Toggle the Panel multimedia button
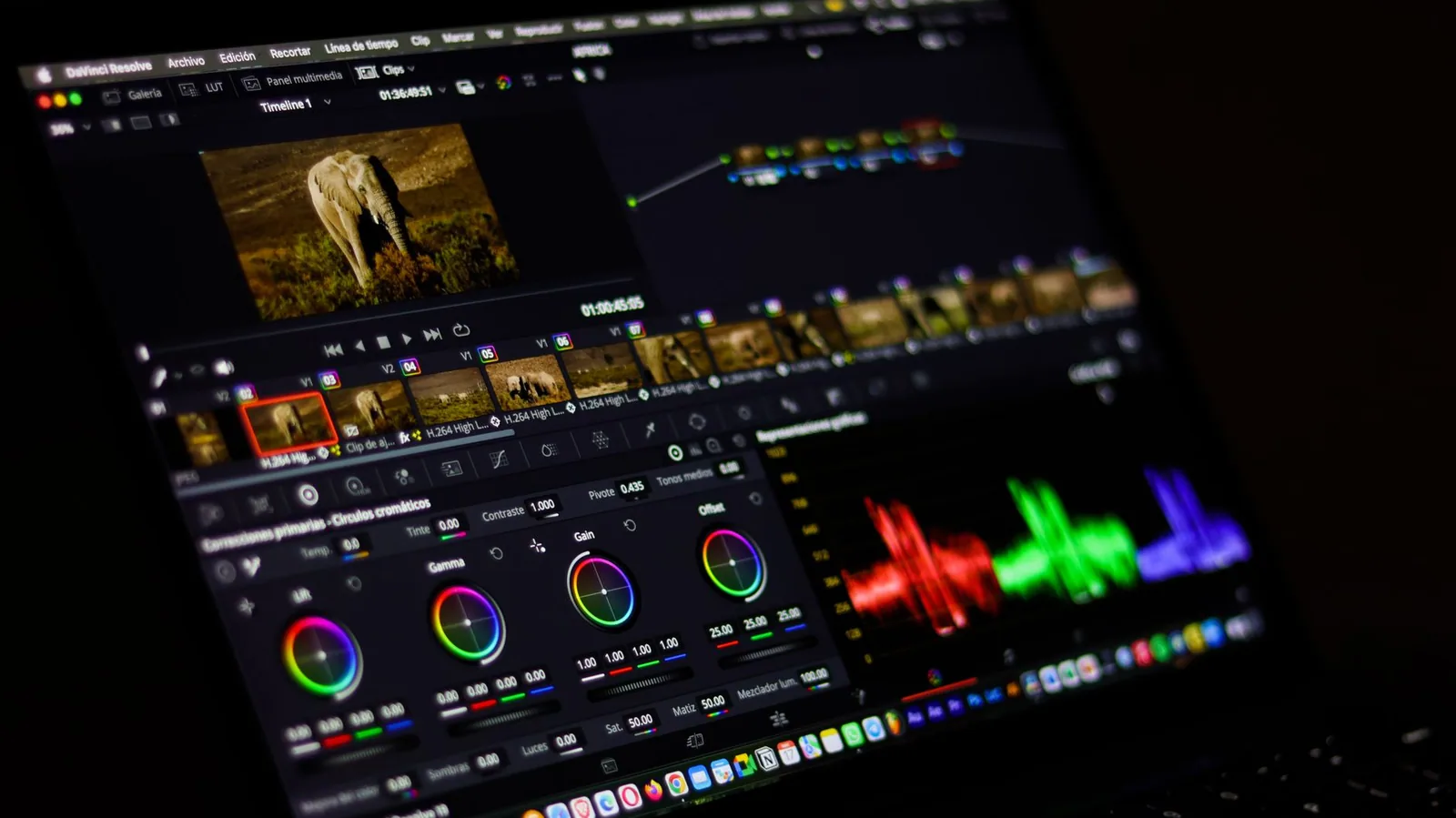This screenshot has height=818, width=1456. click(293, 80)
